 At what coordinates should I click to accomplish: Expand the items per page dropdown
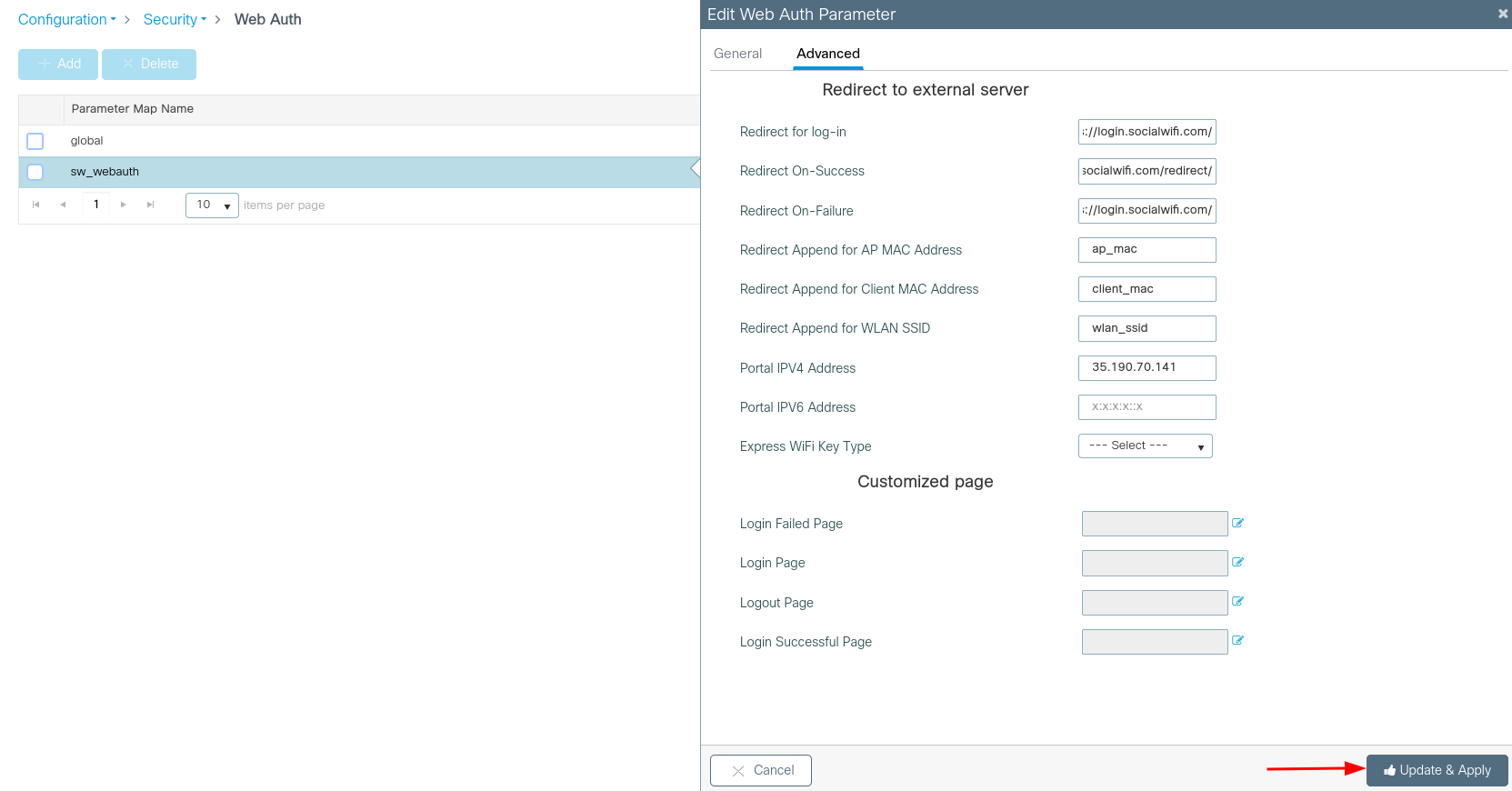click(x=212, y=205)
